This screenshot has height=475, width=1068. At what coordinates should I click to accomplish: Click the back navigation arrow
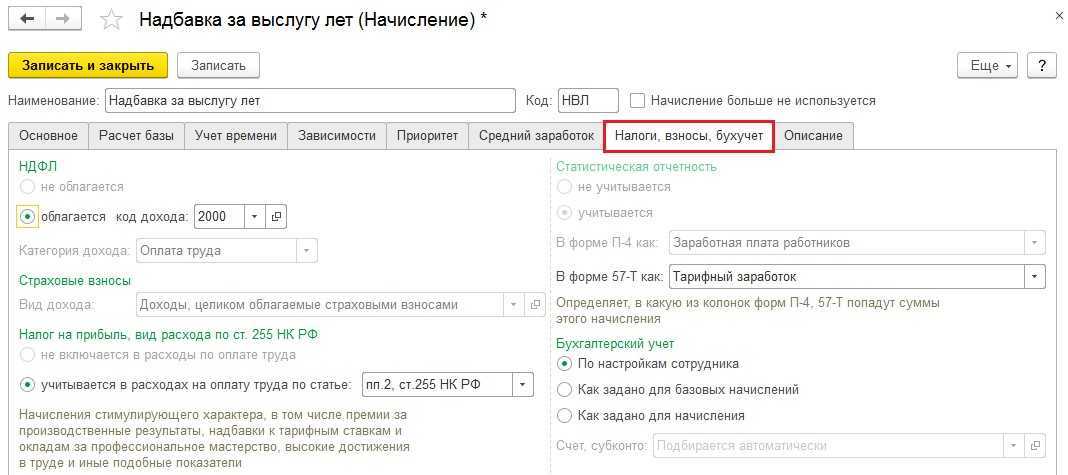tap(28, 19)
